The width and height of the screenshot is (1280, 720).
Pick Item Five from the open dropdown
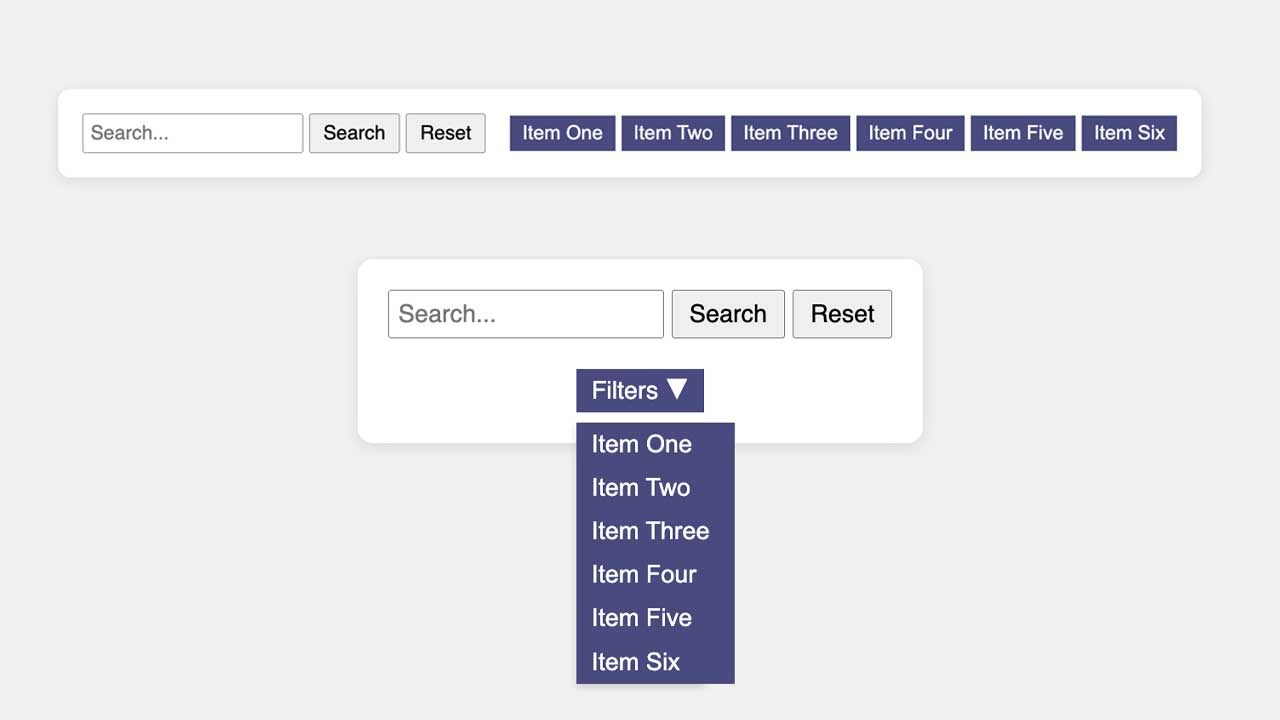(641, 617)
